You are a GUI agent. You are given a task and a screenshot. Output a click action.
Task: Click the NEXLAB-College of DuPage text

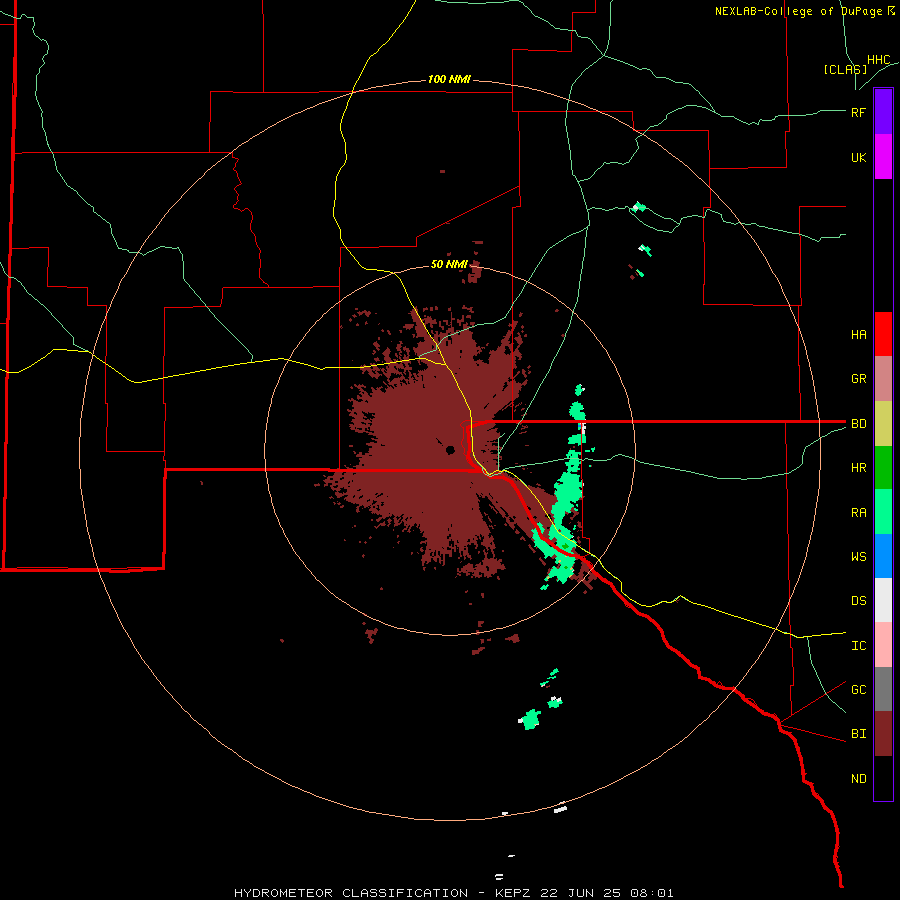pos(799,11)
